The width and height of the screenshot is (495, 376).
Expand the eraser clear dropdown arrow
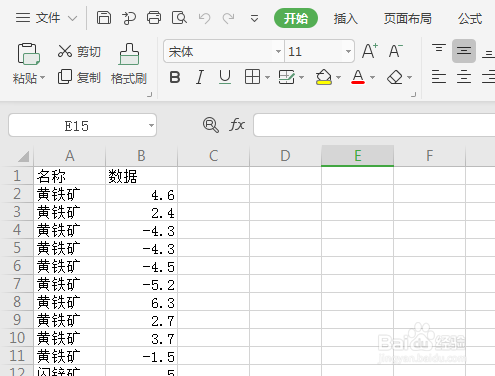[x=410, y=78]
